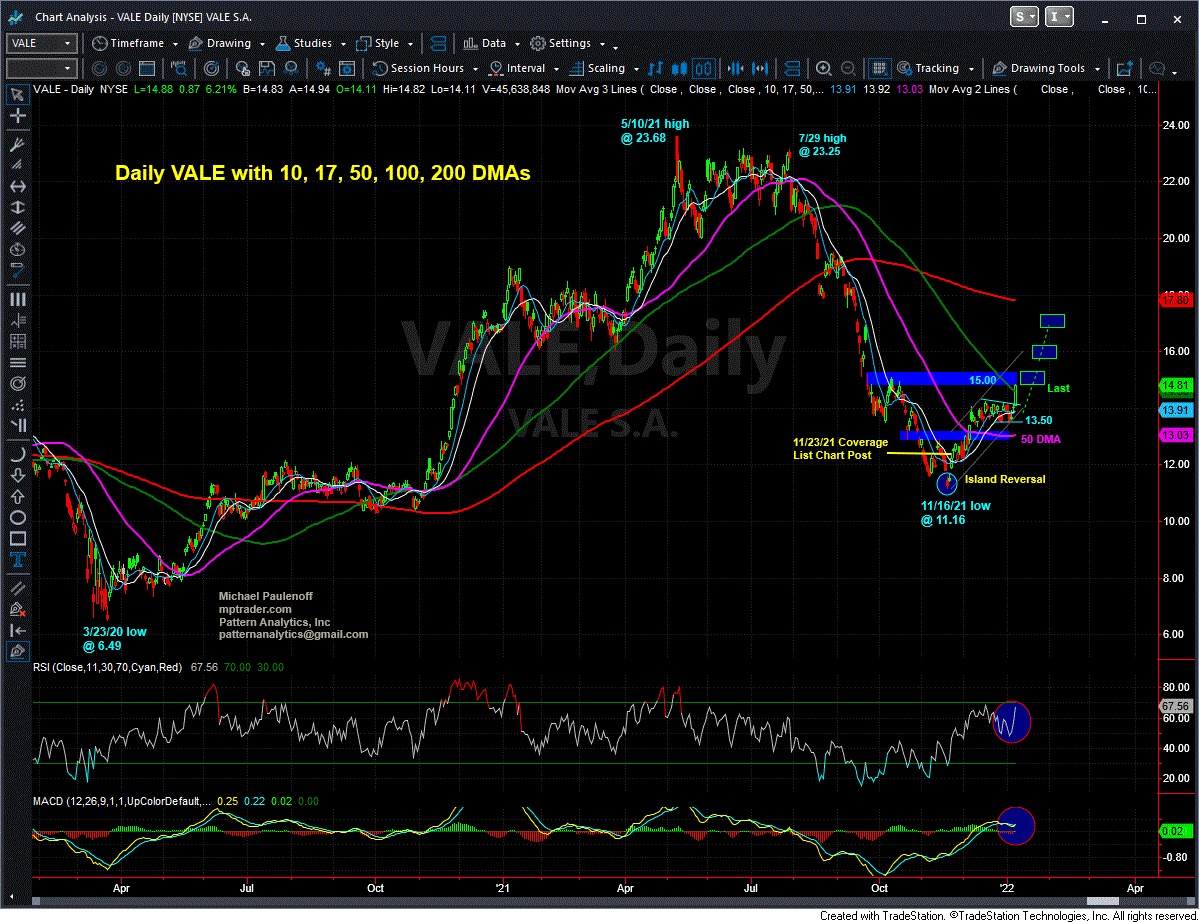Open the Drawing menu
This screenshot has height=922, width=1199.
226,44
